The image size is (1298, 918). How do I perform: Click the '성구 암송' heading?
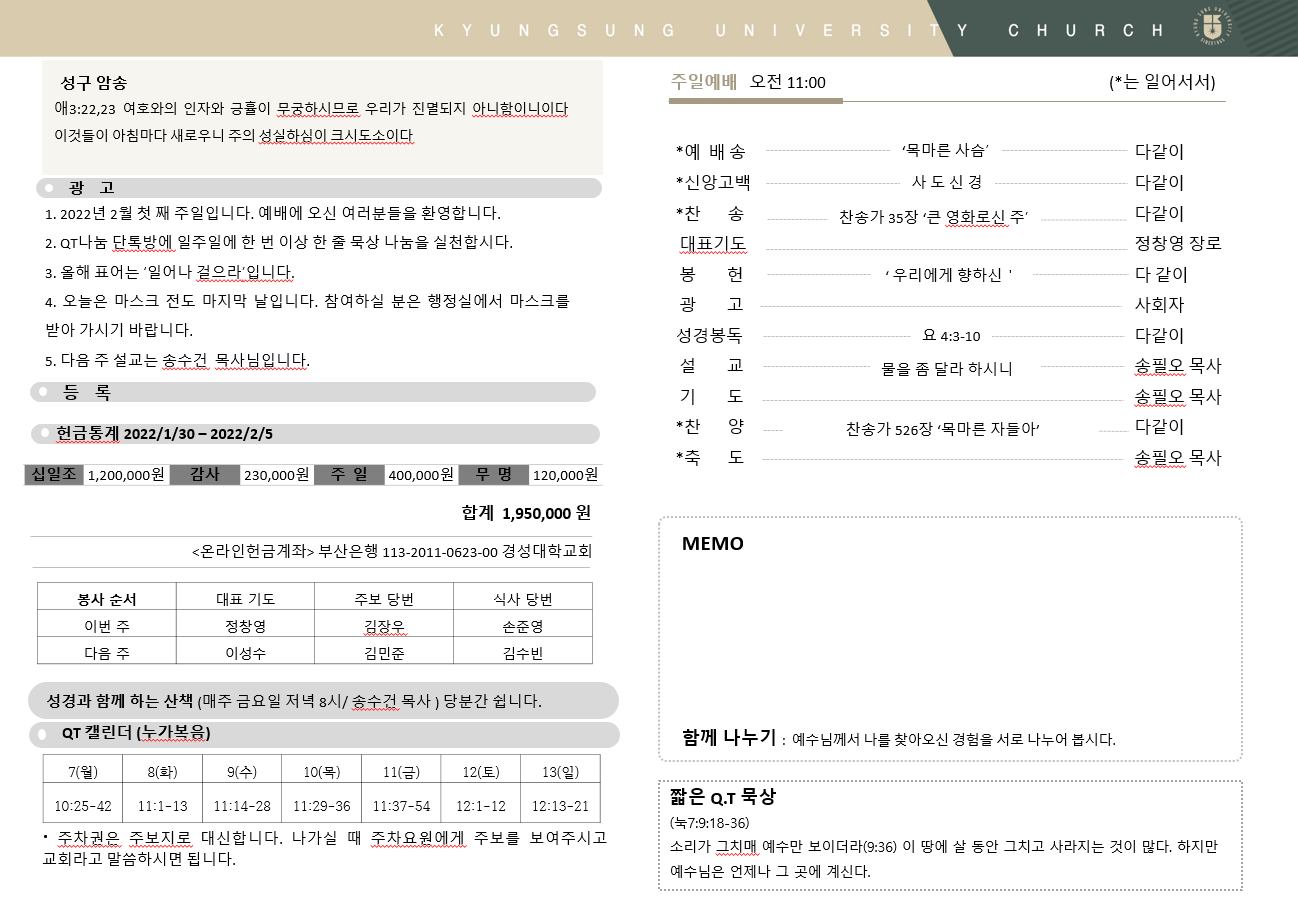point(93,83)
